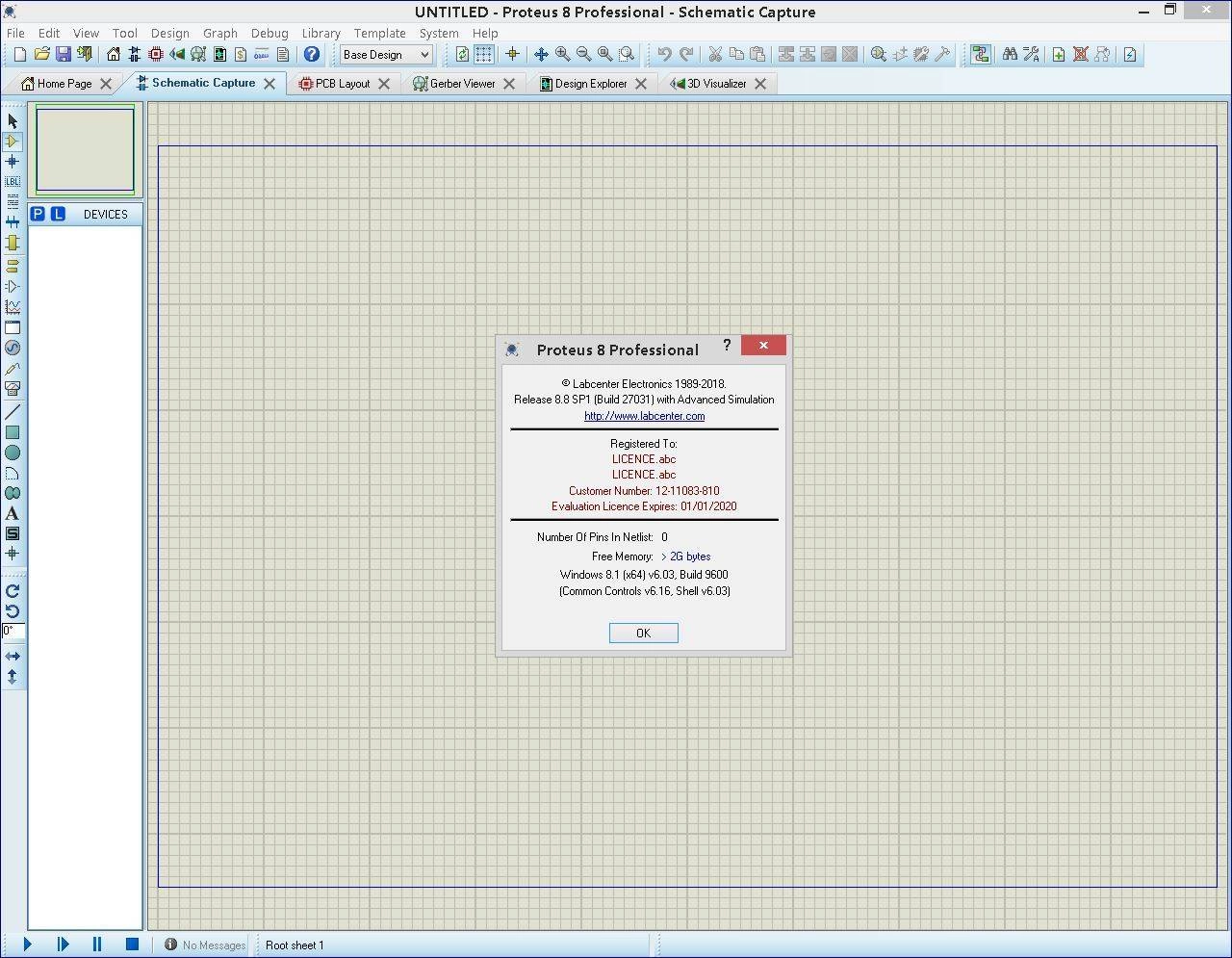The height and width of the screenshot is (958, 1232).
Task: Select the Buses Mode tool
Action: [x=13, y=222]
